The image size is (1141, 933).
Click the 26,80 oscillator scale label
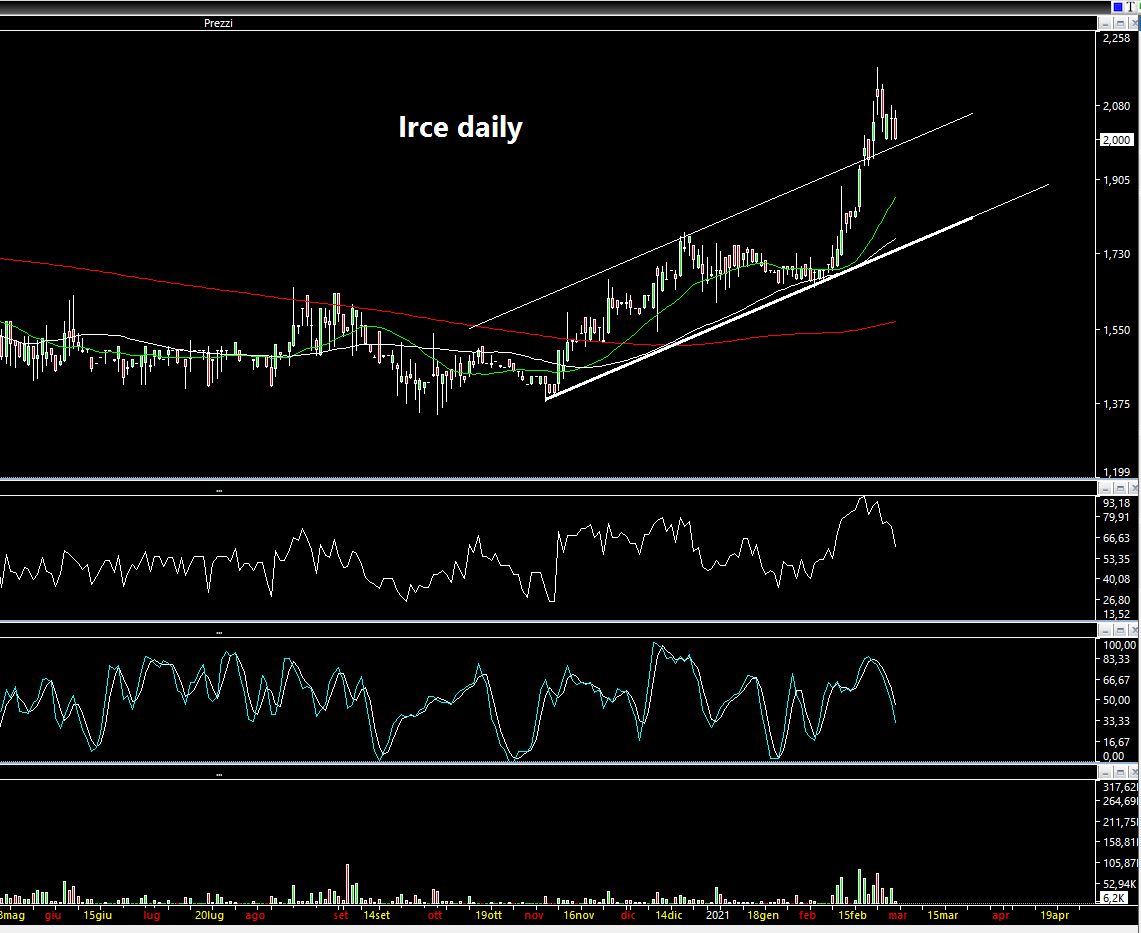point(1116,600)
